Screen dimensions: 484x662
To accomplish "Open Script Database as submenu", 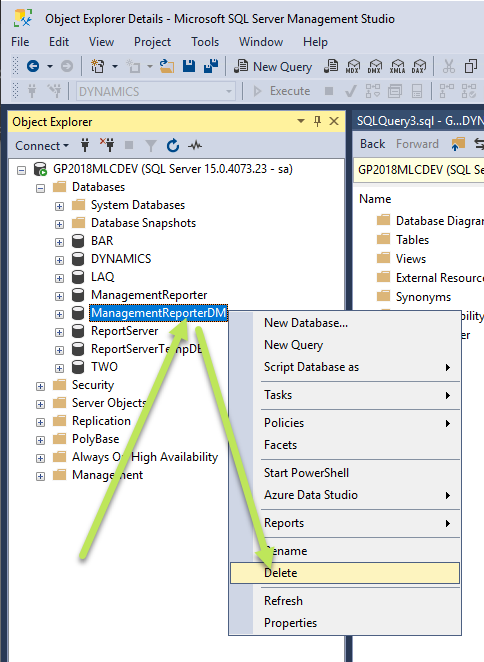I will (345, 367).
